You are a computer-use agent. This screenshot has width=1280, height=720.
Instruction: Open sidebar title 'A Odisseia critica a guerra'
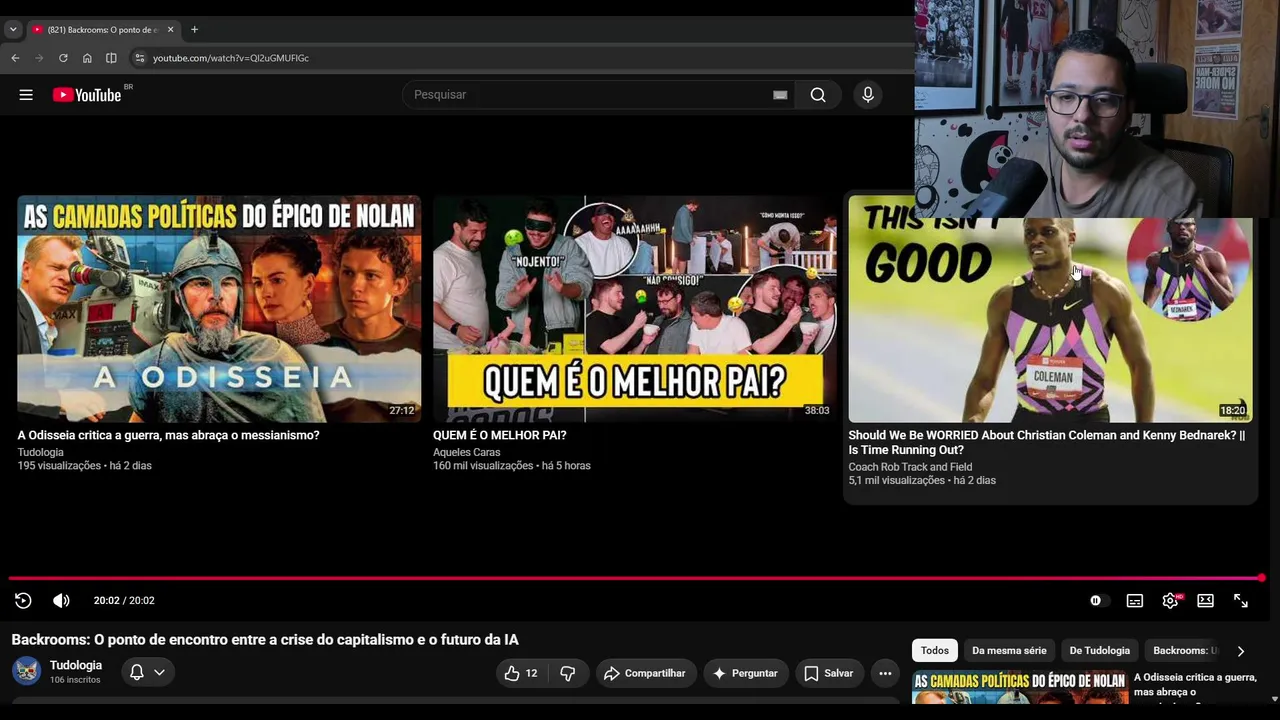[1195, 684]
